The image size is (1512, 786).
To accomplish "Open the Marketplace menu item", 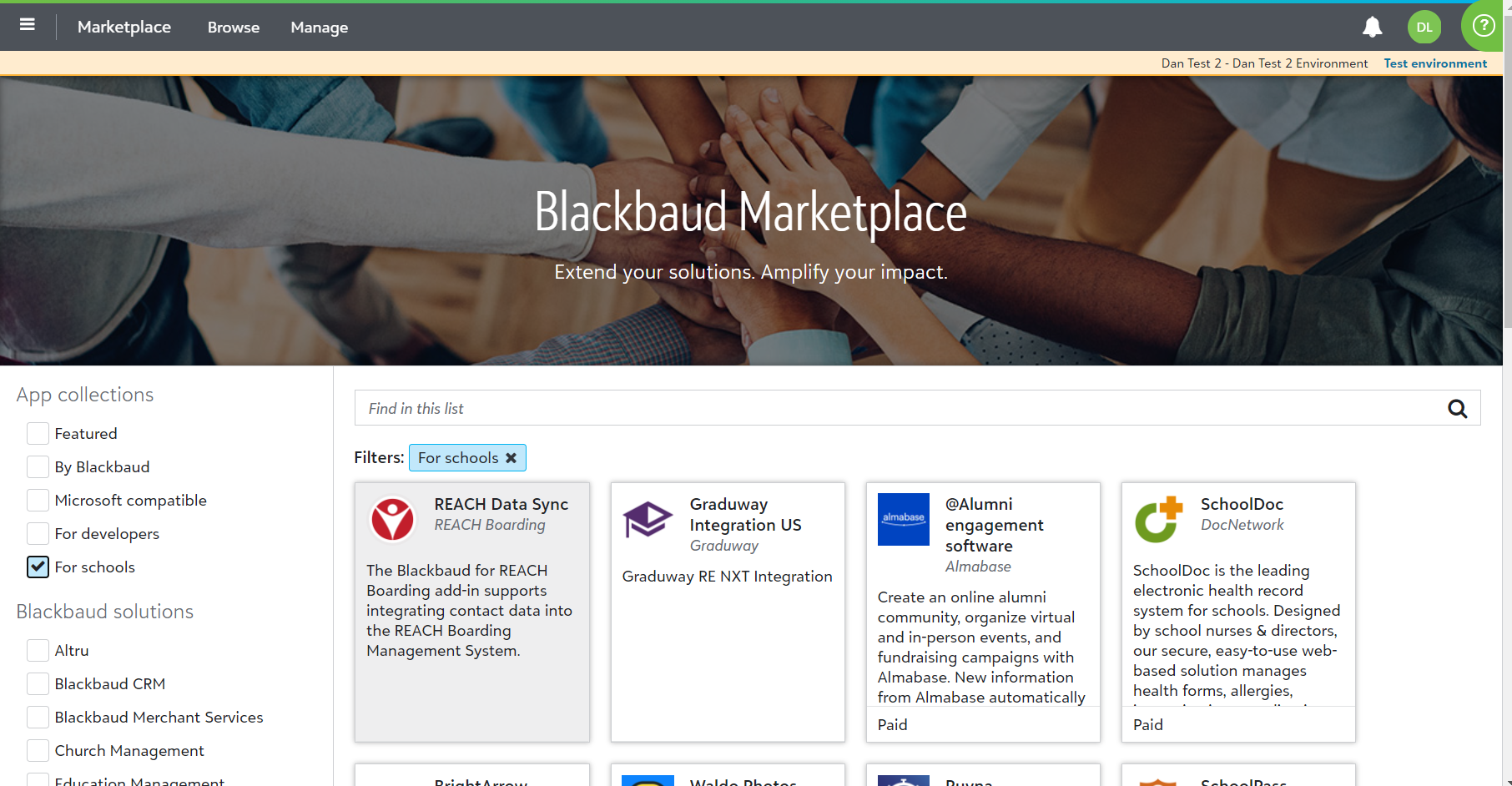I will 124,28.
